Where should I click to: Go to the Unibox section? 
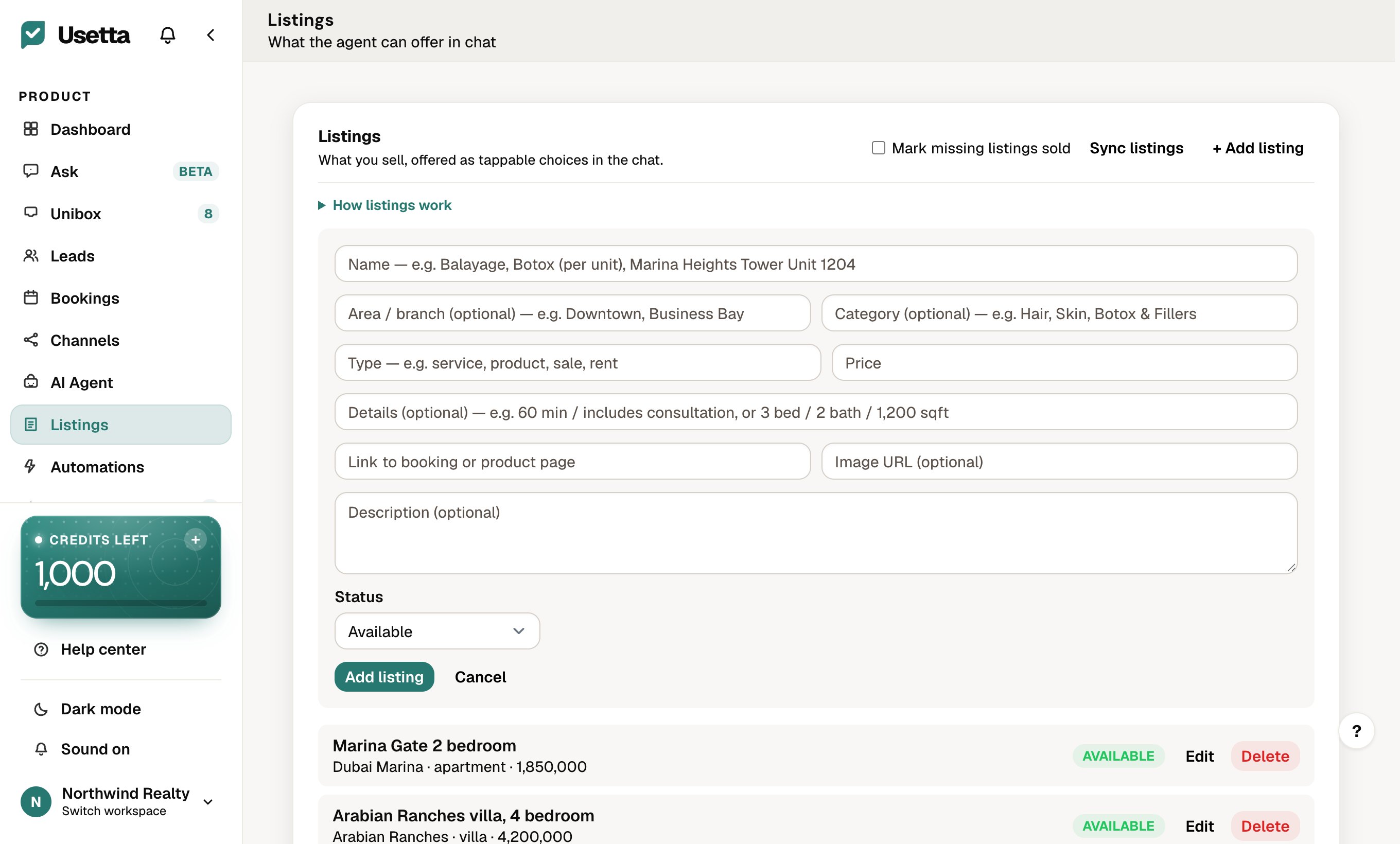pos(120,213)
